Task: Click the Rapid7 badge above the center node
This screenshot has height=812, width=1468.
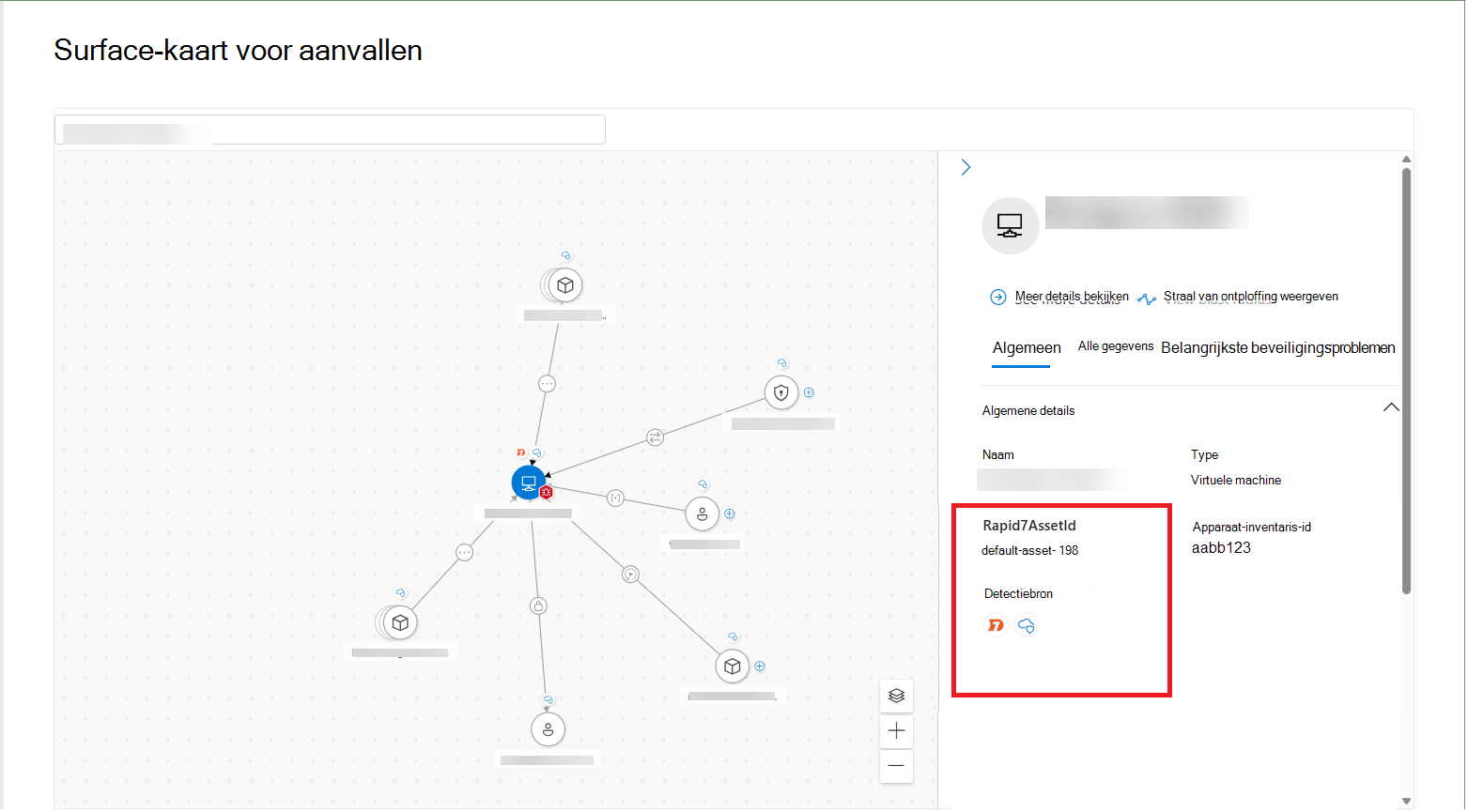Action: pos(521,452)
